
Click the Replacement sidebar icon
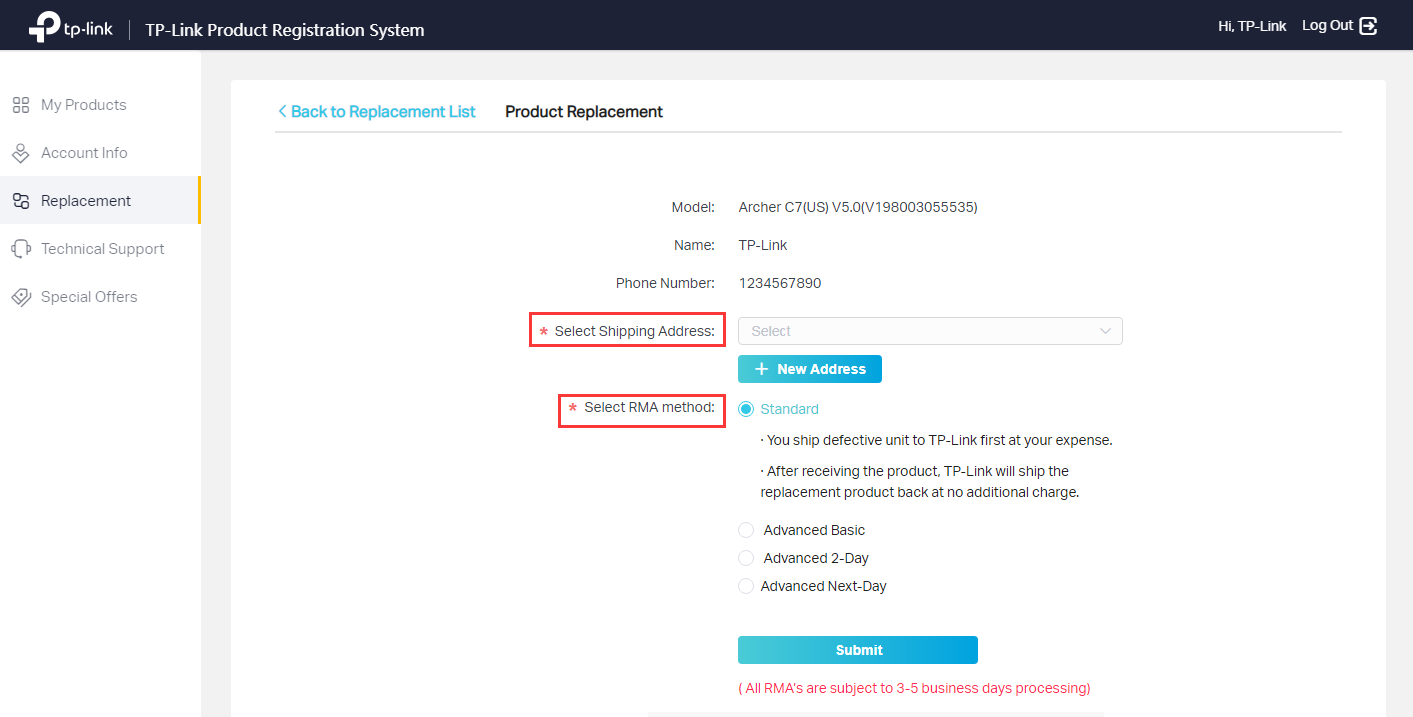click(20, 201)
